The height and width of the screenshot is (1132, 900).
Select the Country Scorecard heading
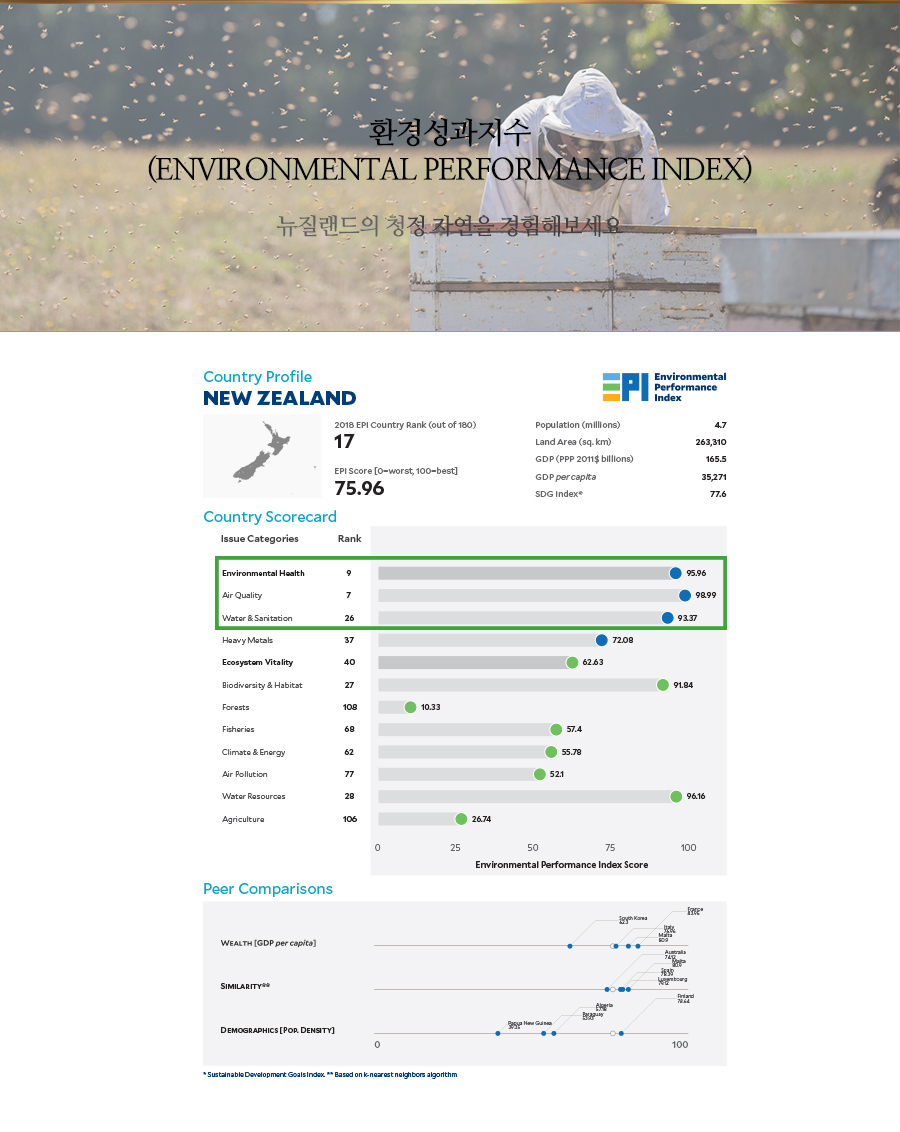(269, 517)
